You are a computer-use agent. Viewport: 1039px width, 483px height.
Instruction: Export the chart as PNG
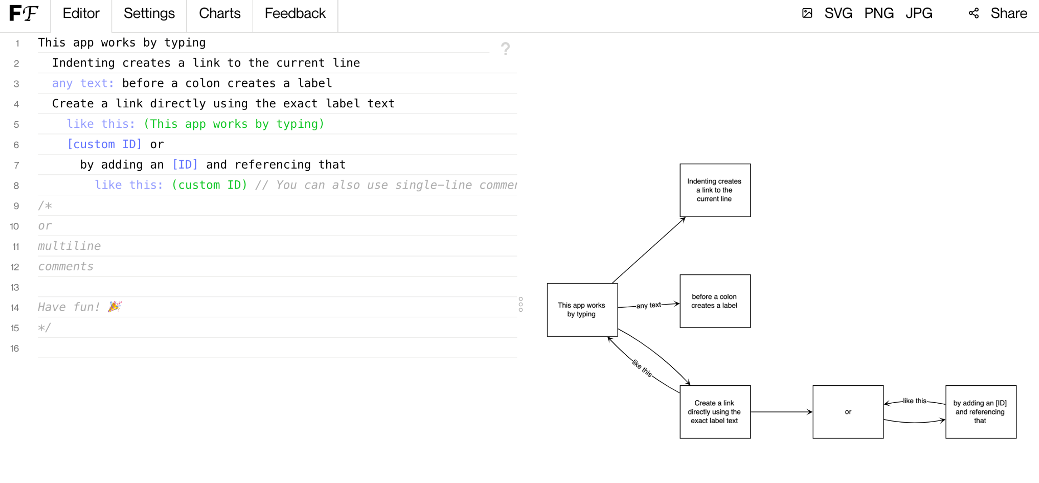879,14
